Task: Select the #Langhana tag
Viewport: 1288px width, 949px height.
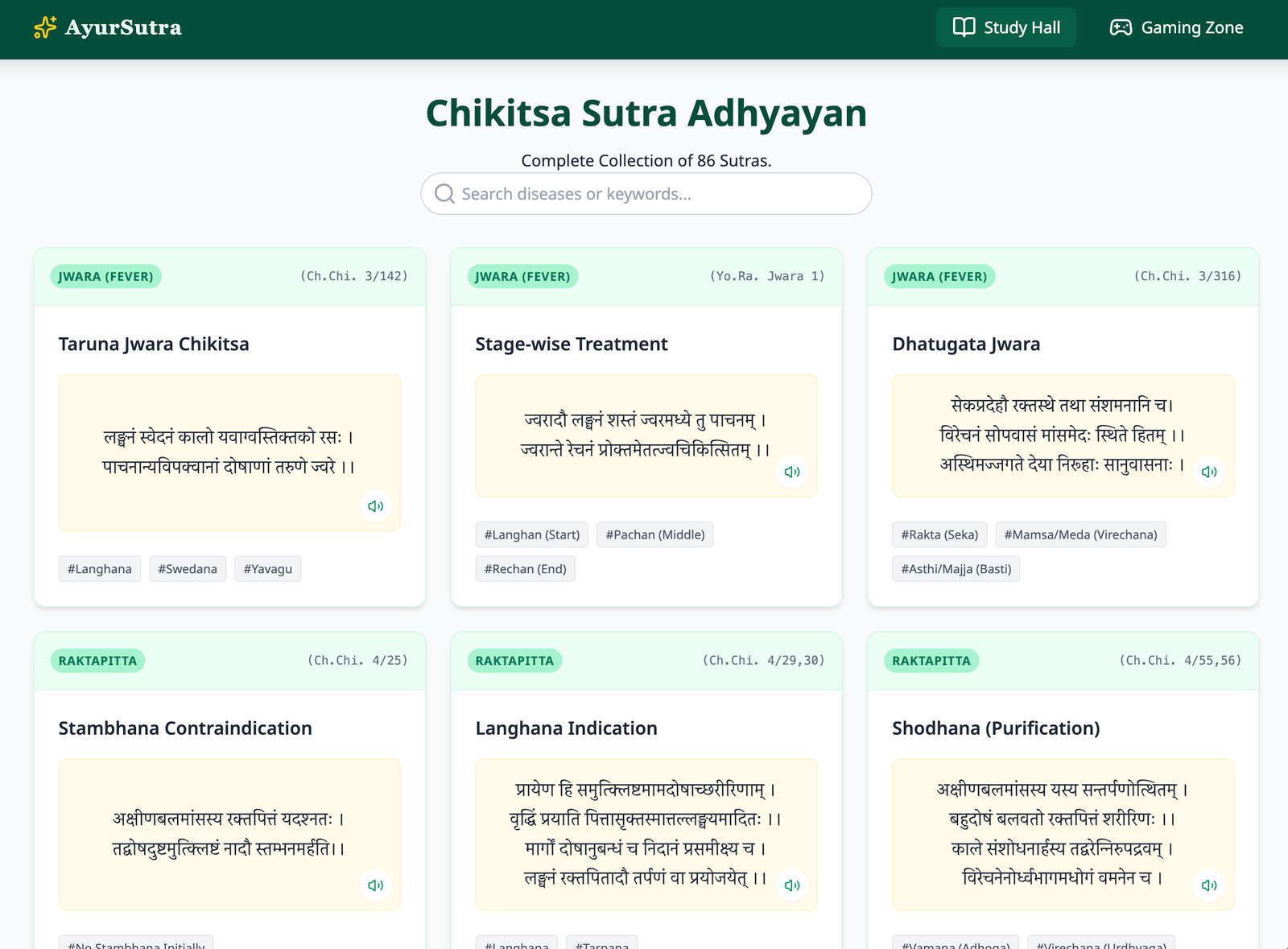Action: click(x=100, y=569)
